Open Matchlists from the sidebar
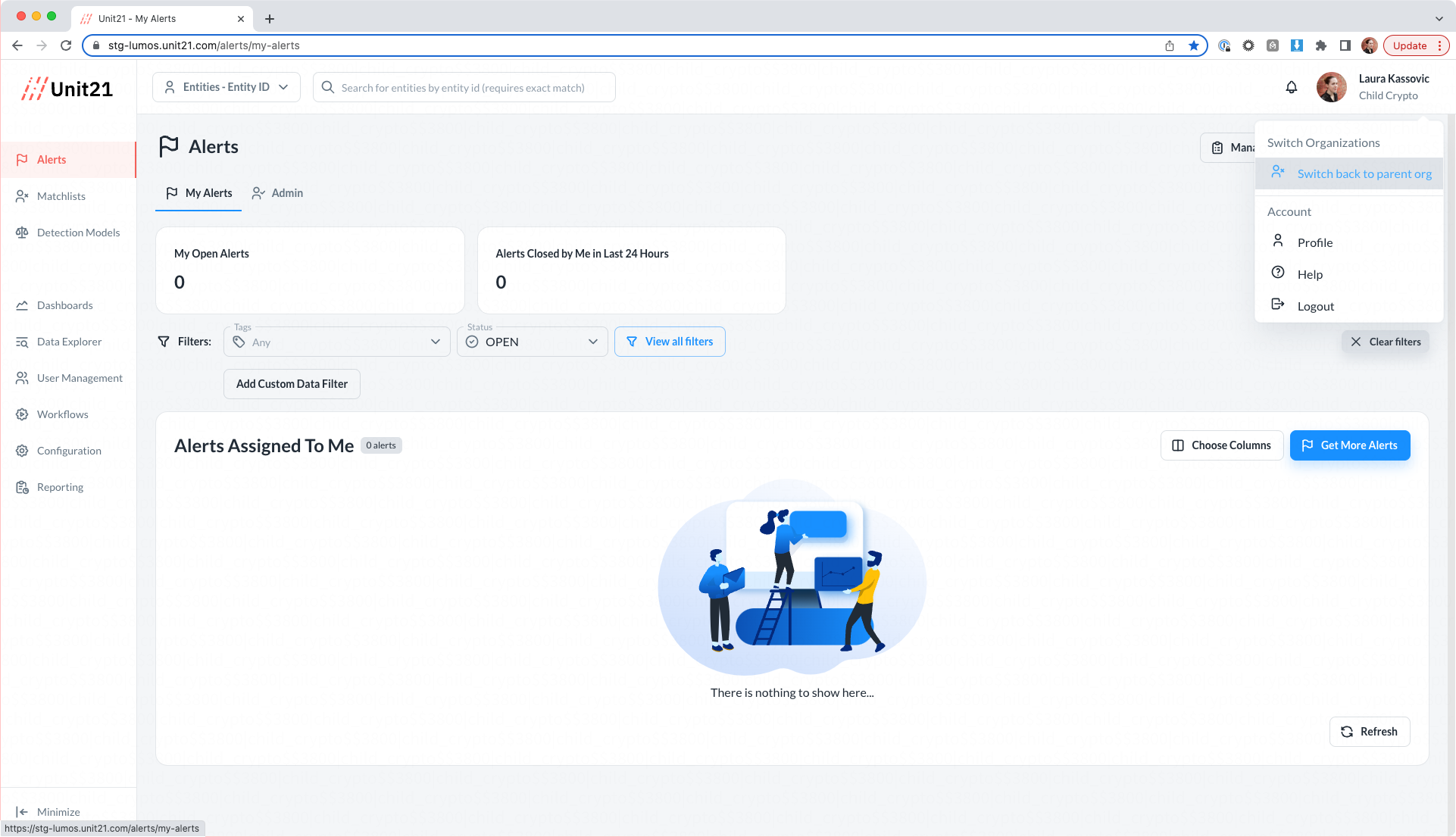The image size is (1456, 837). click(x=61, y=196)
